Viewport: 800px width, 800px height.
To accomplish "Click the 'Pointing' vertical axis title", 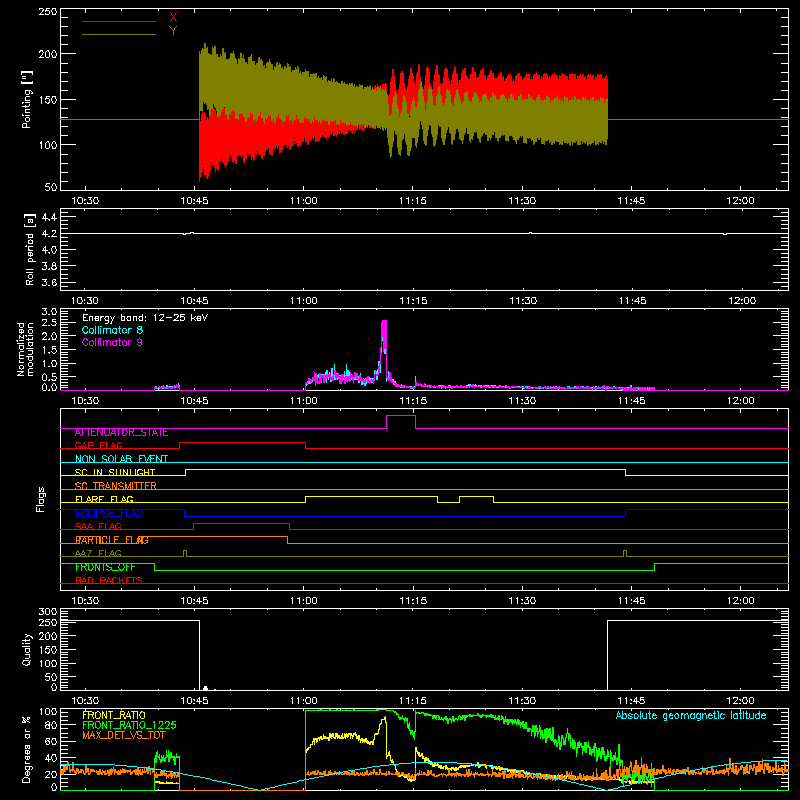I will click(x=27, y=99).
